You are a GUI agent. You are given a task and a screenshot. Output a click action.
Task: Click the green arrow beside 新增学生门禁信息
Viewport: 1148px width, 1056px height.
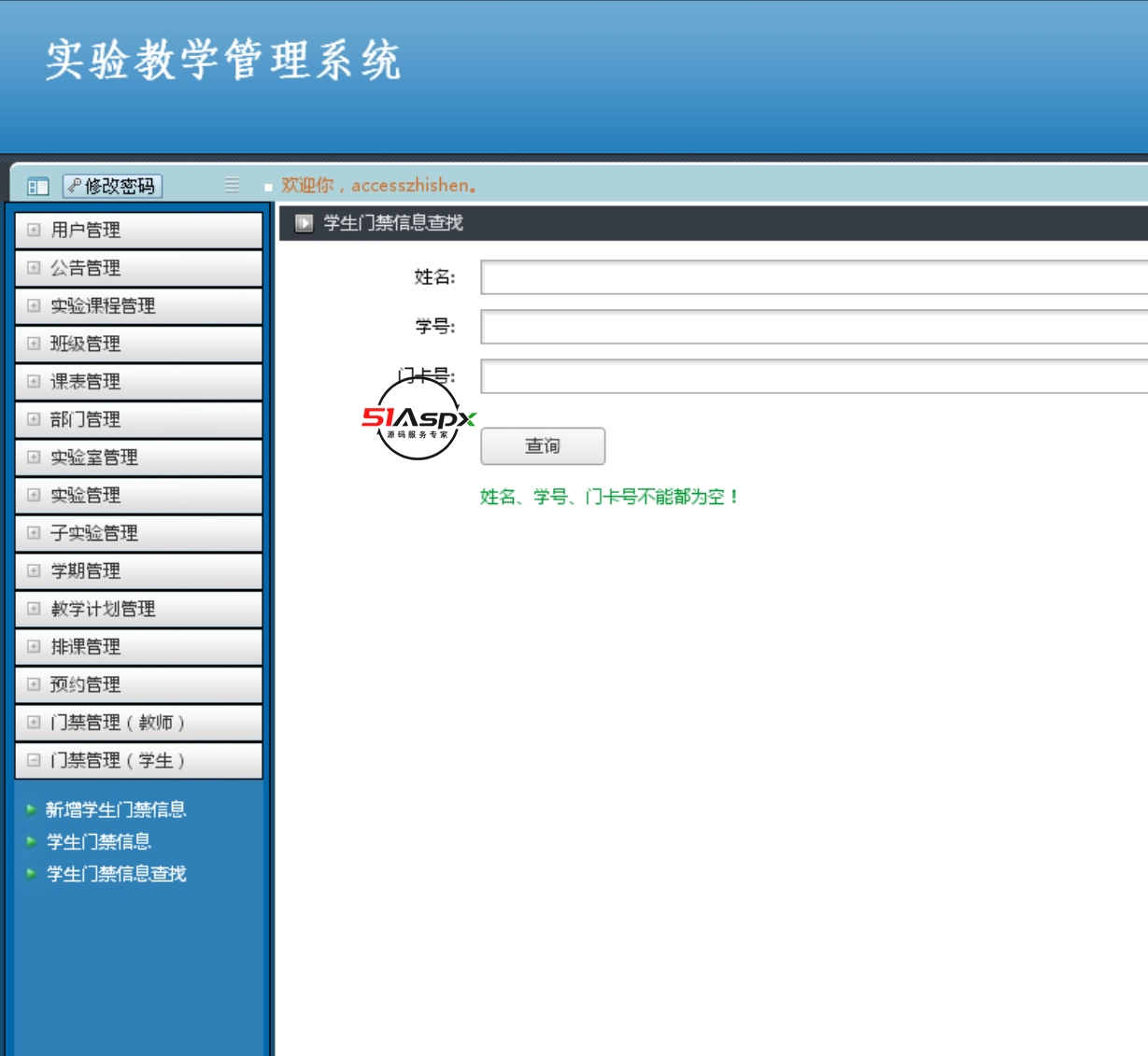(x=32, y=810)
